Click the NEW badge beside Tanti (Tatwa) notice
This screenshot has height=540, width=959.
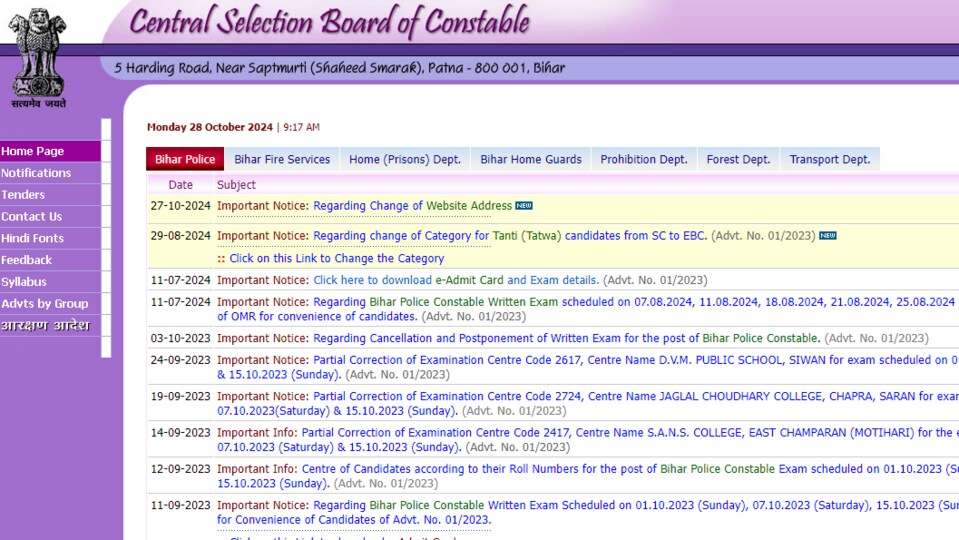pyautogui.click(x=828, y=235)
